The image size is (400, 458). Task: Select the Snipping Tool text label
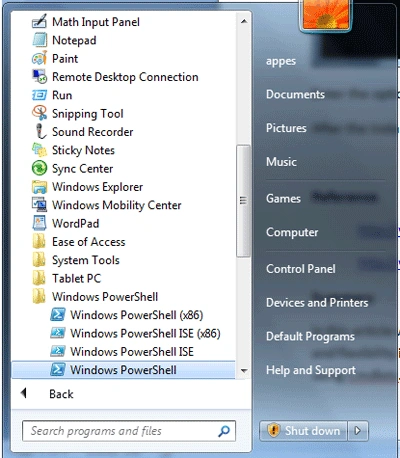coord(88,114)
